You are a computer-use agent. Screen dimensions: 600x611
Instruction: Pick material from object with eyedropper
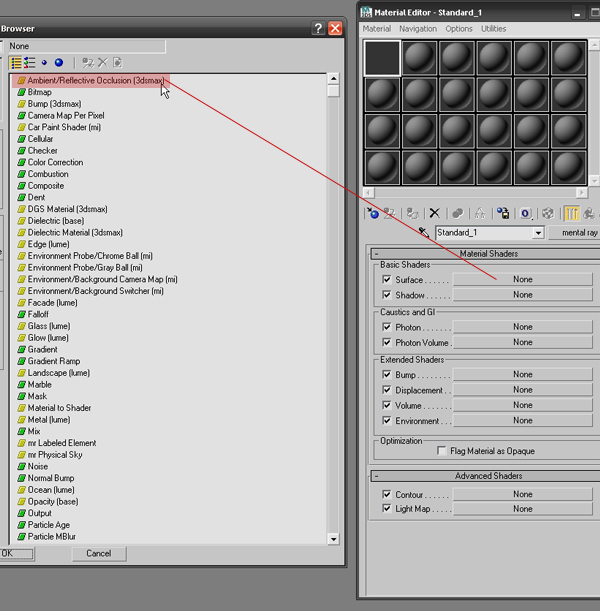423,232
